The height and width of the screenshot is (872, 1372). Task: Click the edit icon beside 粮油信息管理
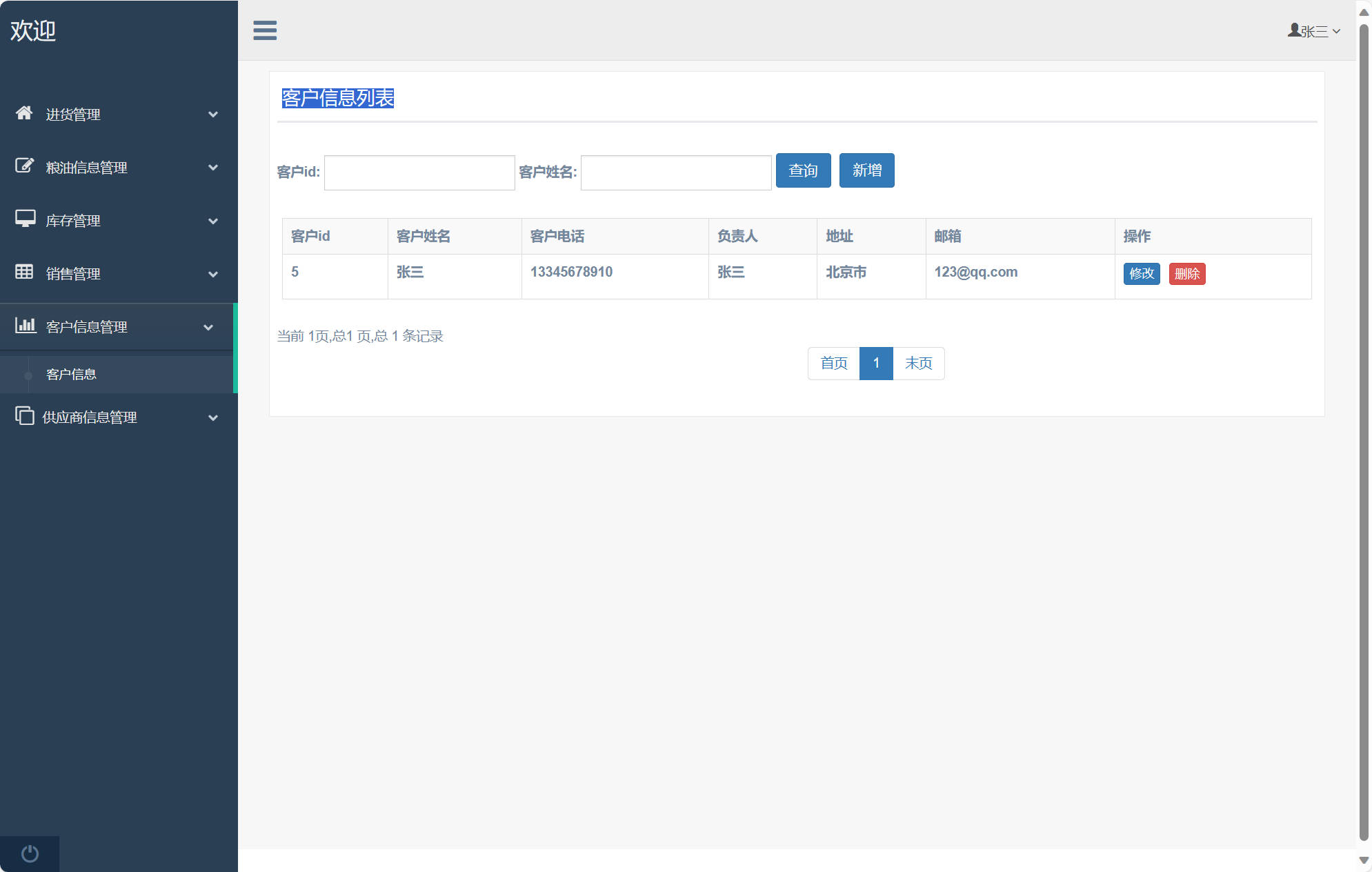(24, 166)
